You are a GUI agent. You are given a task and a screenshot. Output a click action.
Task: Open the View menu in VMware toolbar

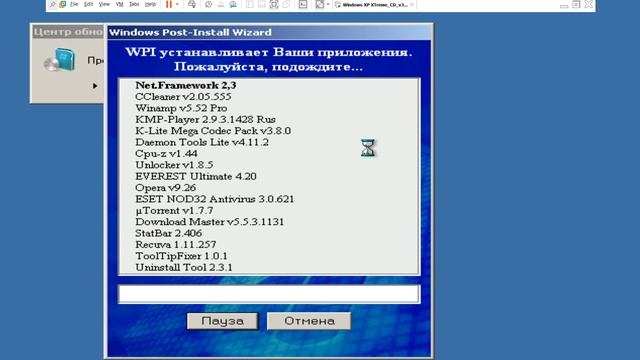click(104, 4)
